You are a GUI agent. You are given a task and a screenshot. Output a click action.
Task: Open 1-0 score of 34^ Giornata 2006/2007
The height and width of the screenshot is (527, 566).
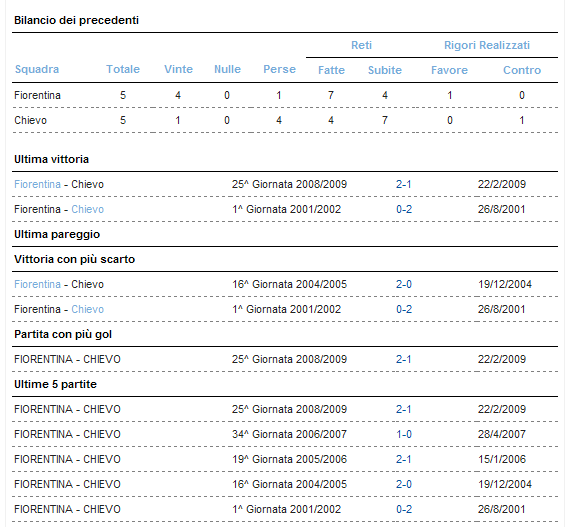tap(404, 434)
